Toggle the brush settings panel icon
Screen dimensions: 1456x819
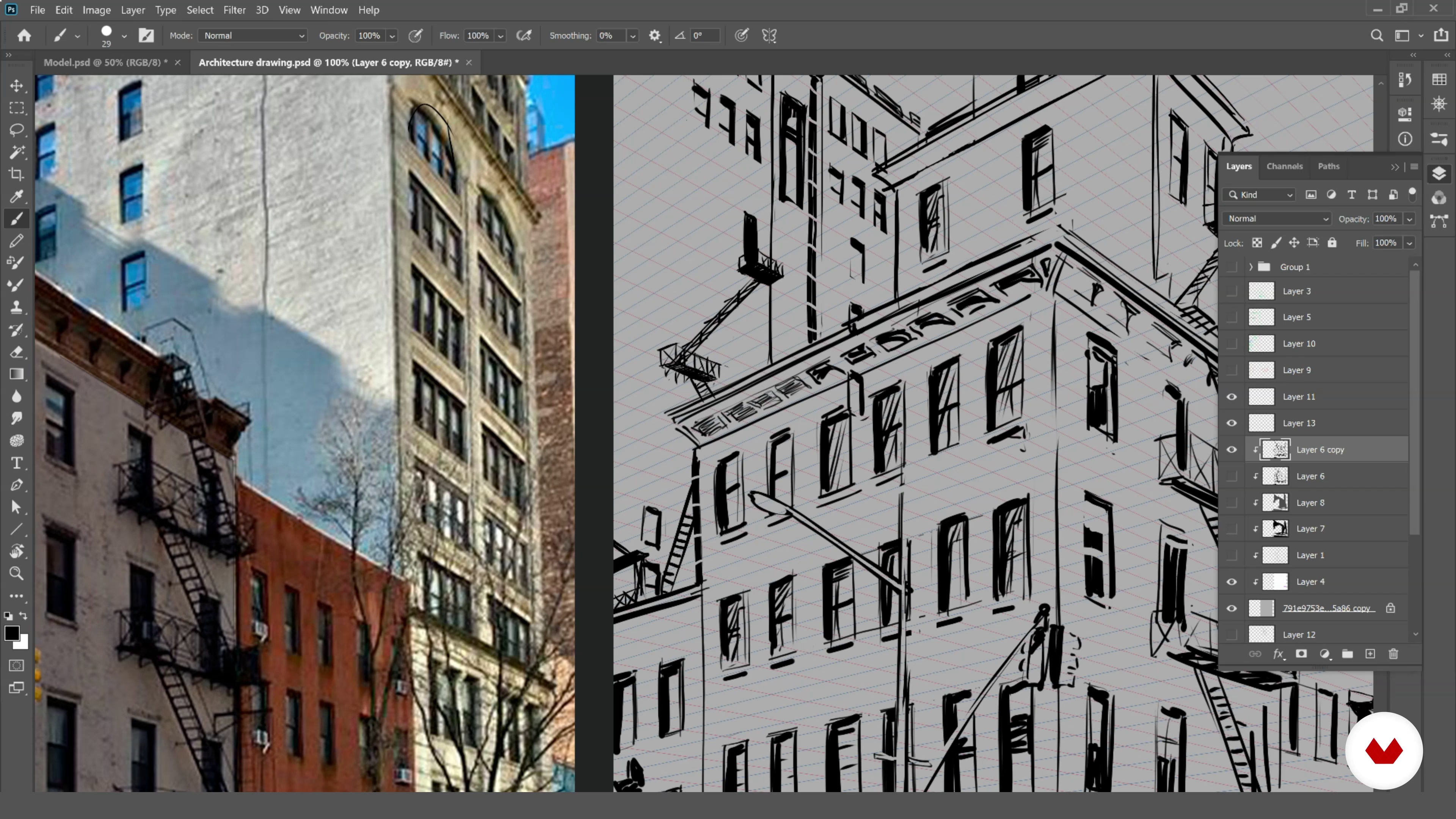pyautogui.click(x=146, y=36)
